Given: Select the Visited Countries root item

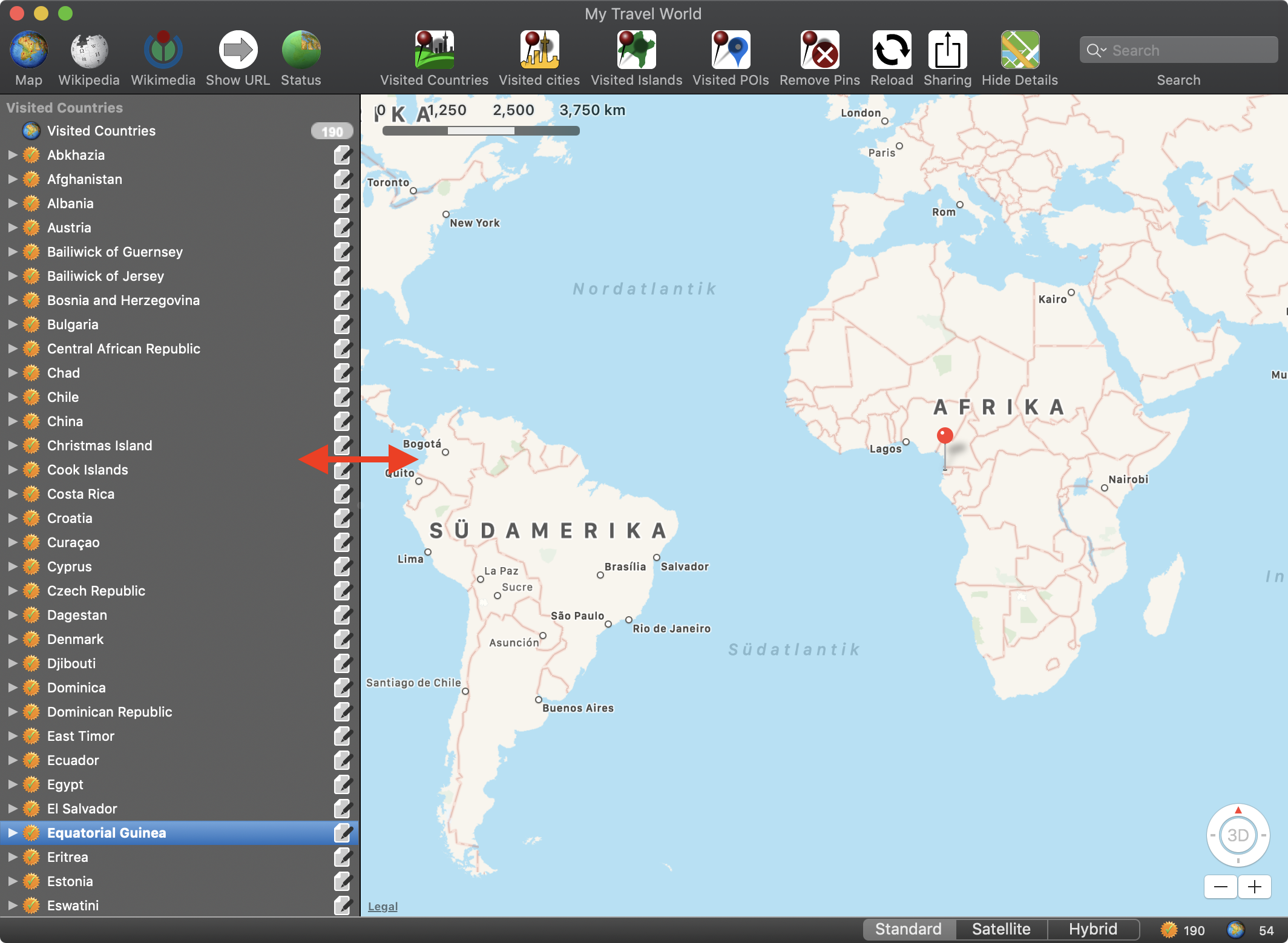Looking at the screenshot, I should [180, 131].
